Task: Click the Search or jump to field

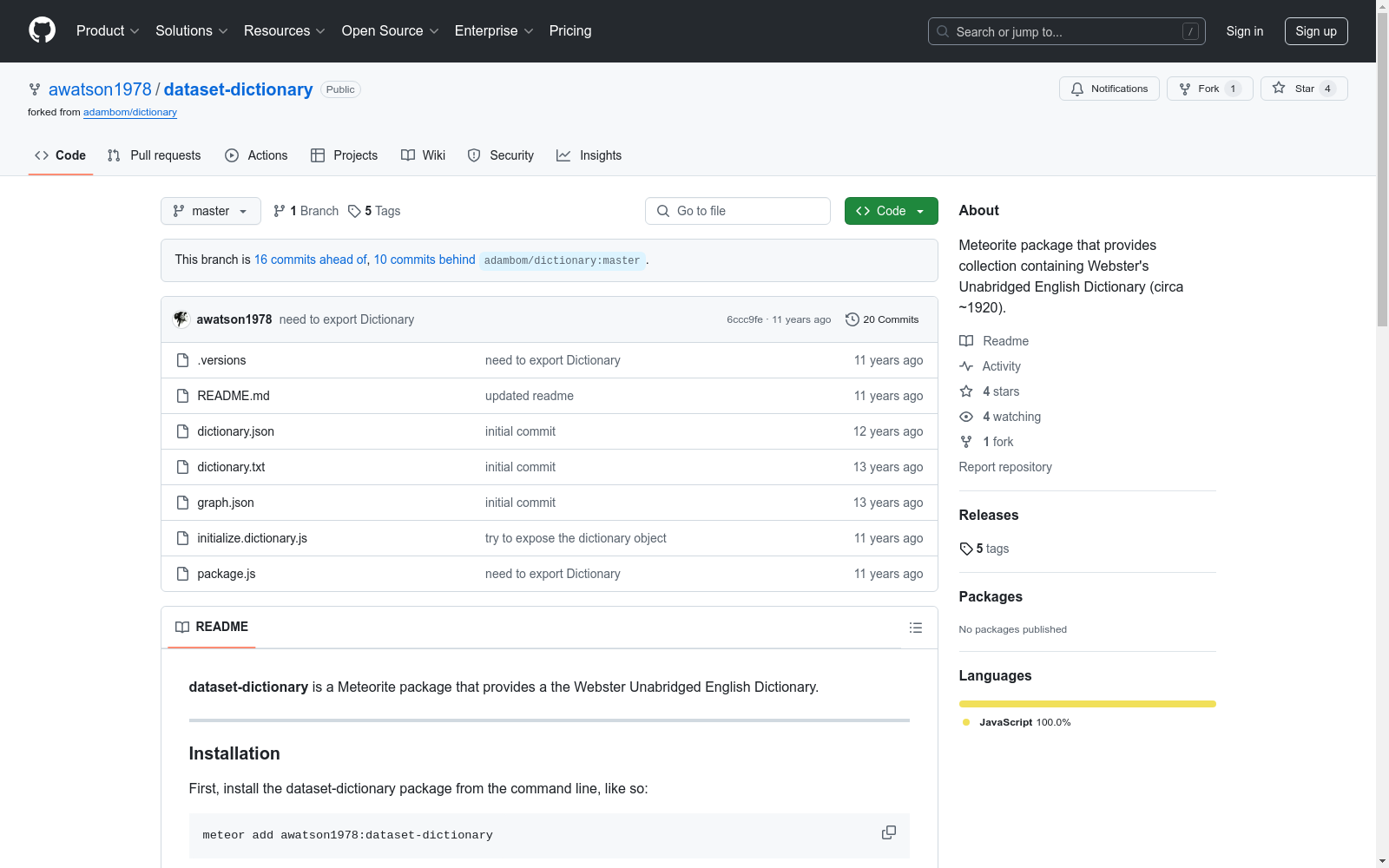Action: [1067, 31]
